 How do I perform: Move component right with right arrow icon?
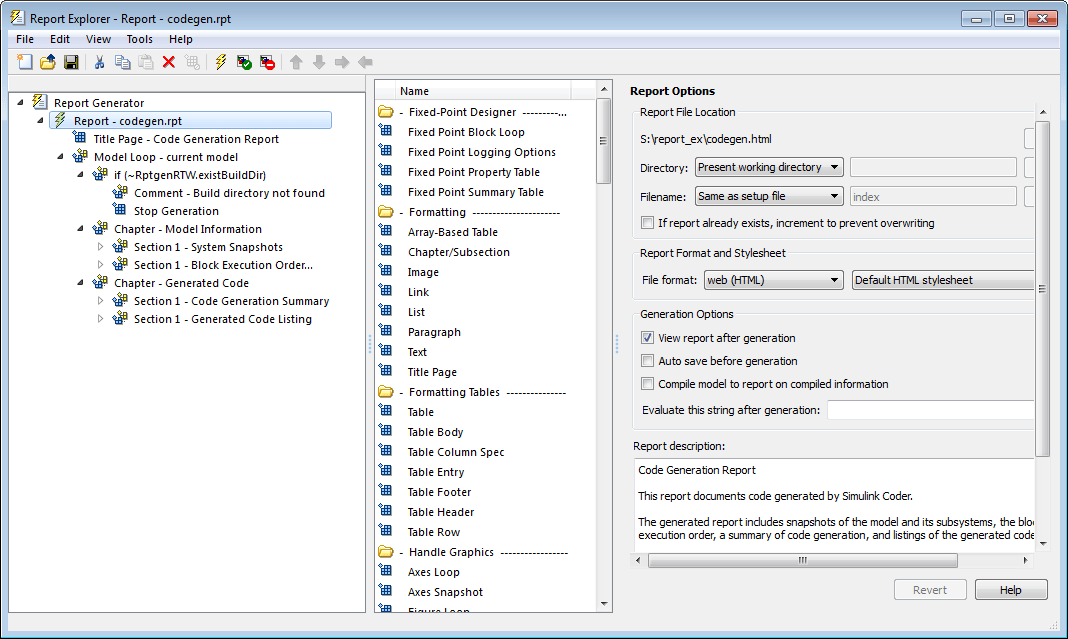click(x=342, y=63)
